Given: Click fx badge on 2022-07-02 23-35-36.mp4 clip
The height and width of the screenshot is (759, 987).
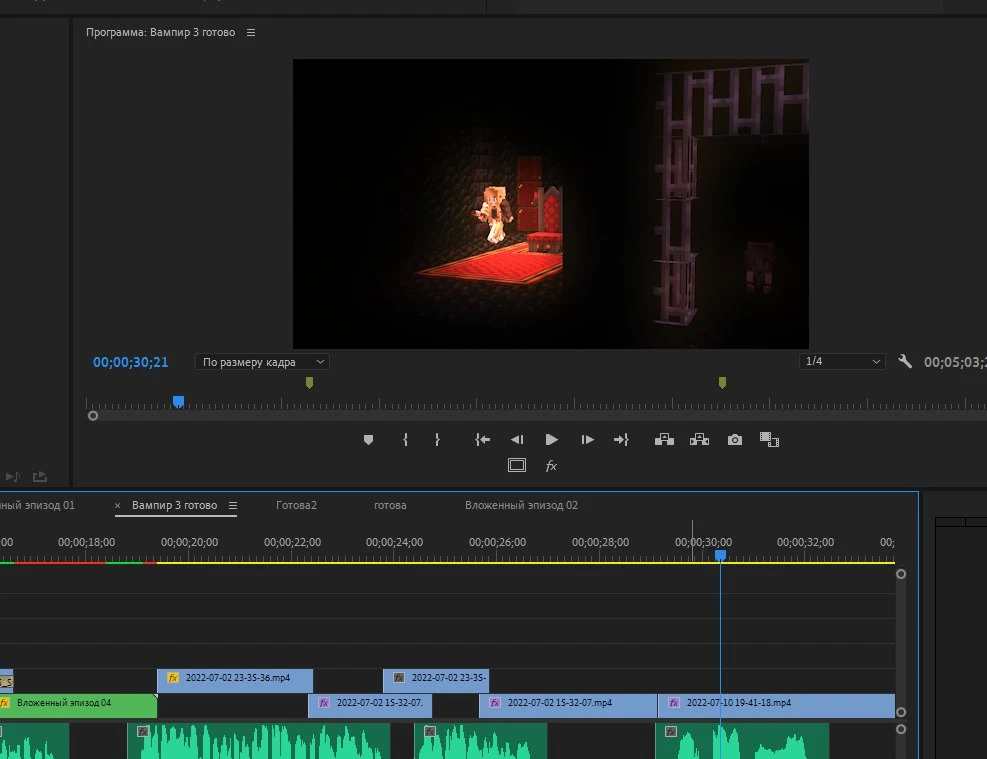Looking at the screenshot, I should pyautogui.click(x=172, y=678).
